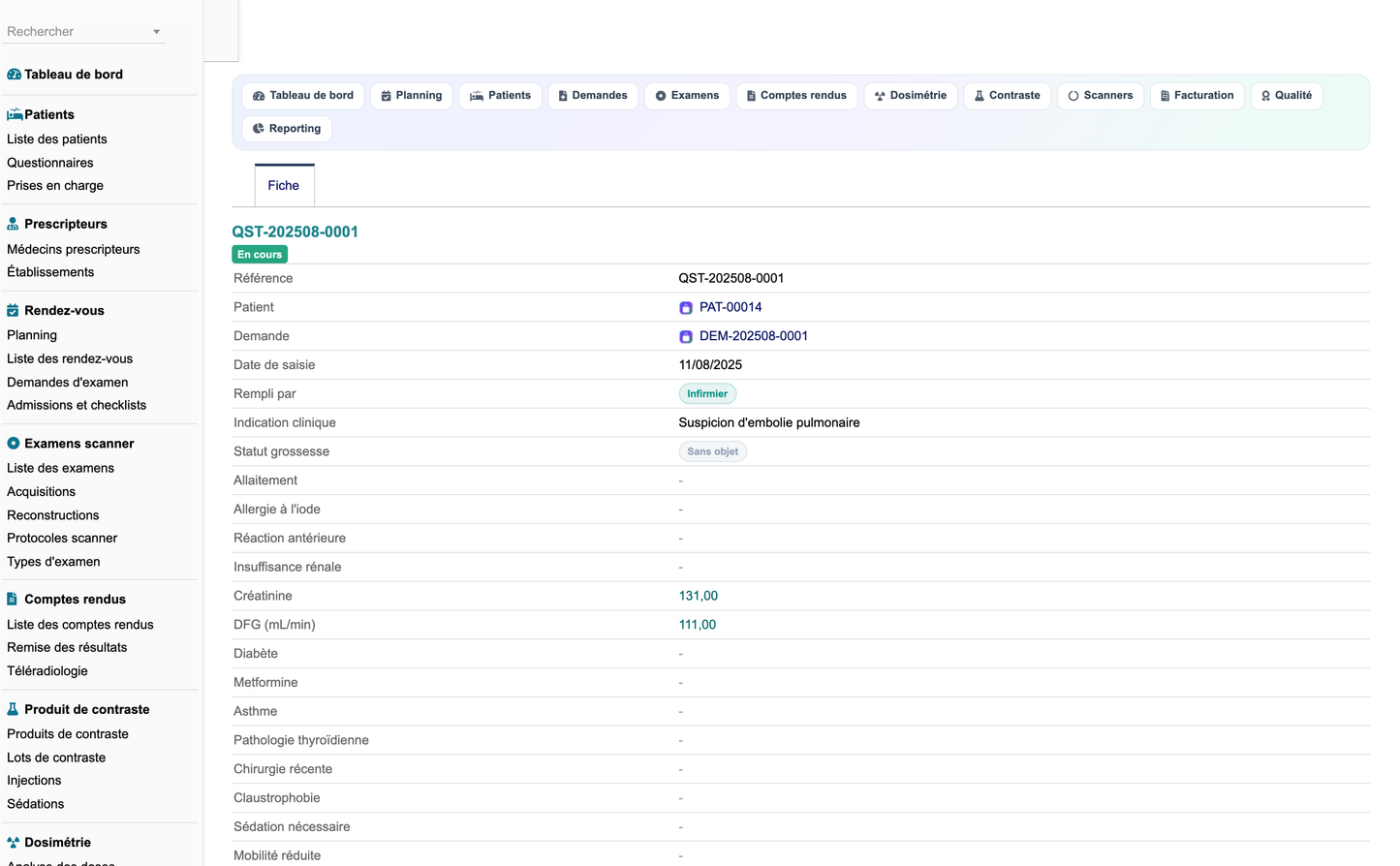Viewport: 1400px width, 866px height.
Task: Open Types d'examen in sidebar
Action: (x=53, y=562)
